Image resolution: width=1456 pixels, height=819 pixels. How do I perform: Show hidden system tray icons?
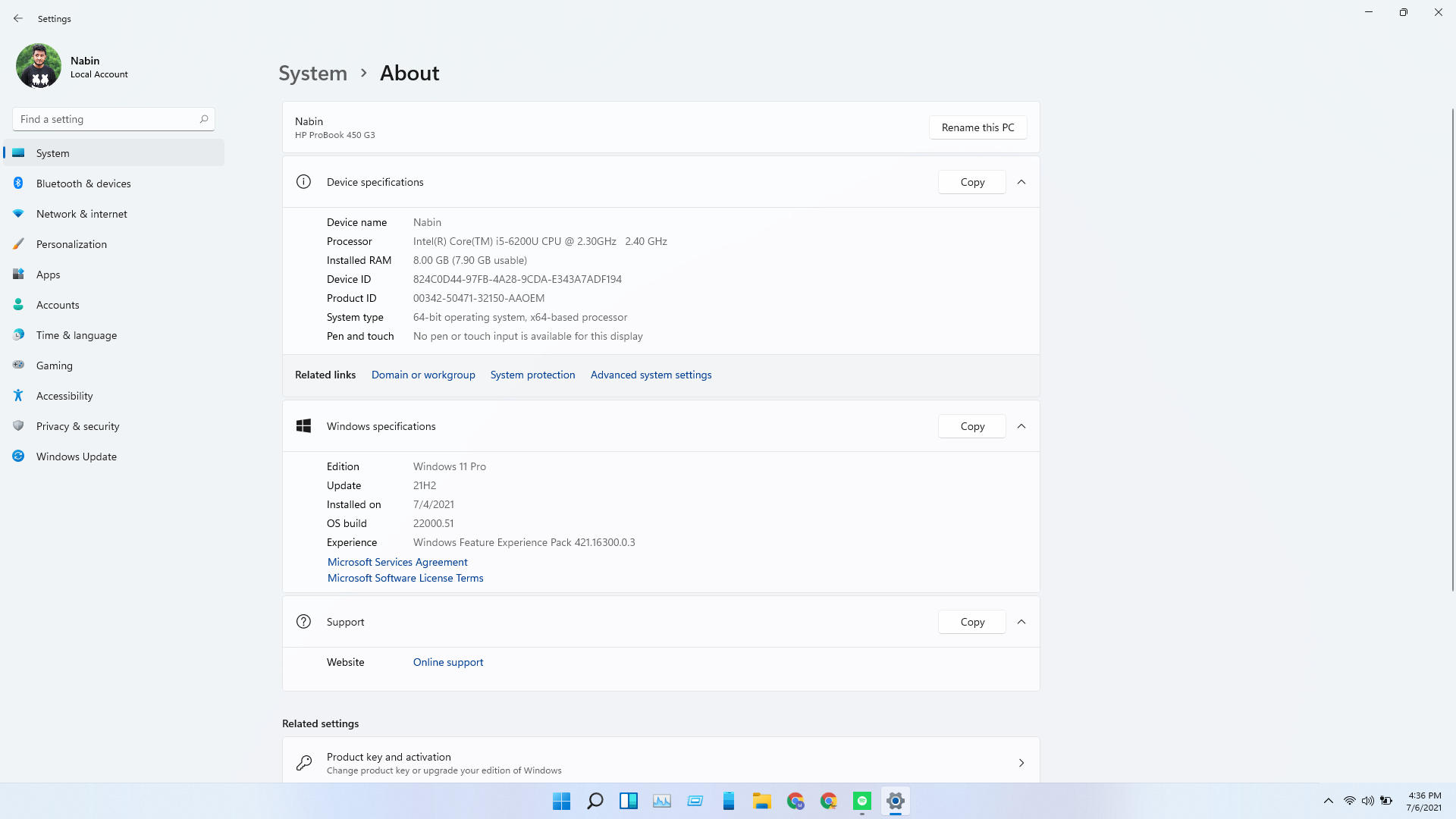pyautogui.click(x=1328, y=801)
